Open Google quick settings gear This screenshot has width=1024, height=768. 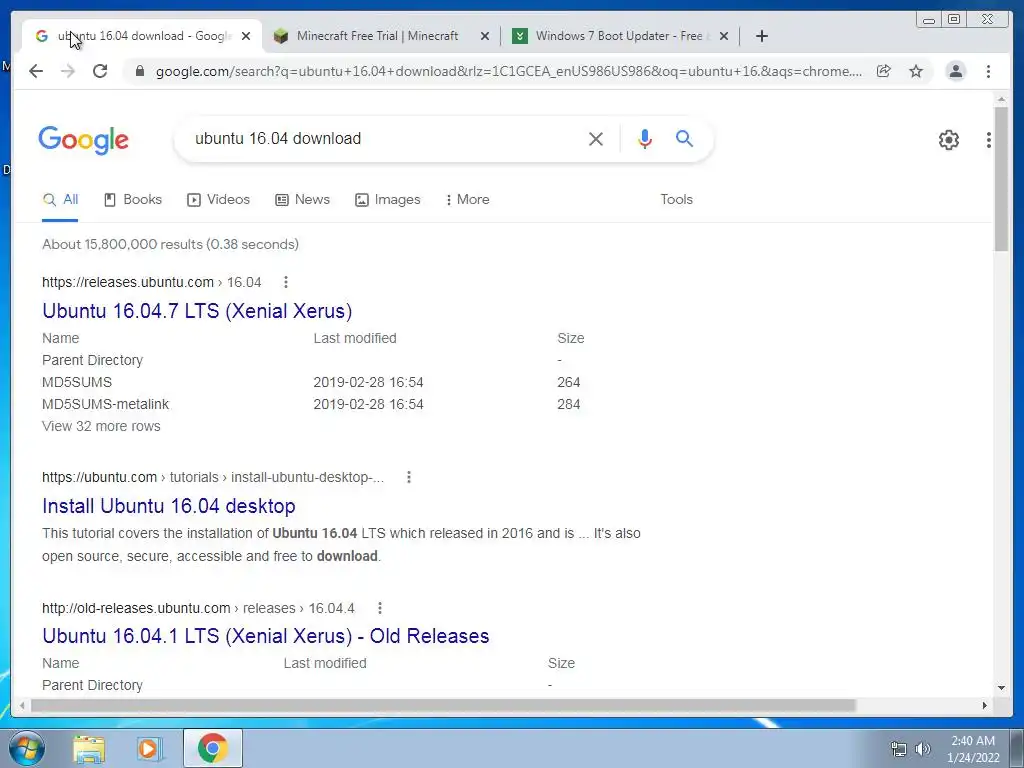pyautogui.click(x=949, y=139)
